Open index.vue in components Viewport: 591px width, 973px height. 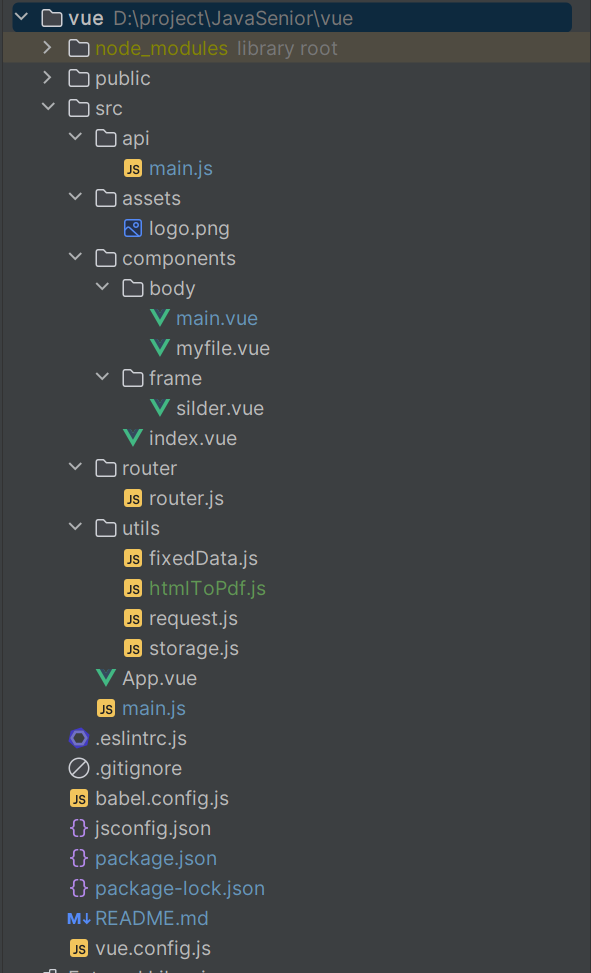193,438
